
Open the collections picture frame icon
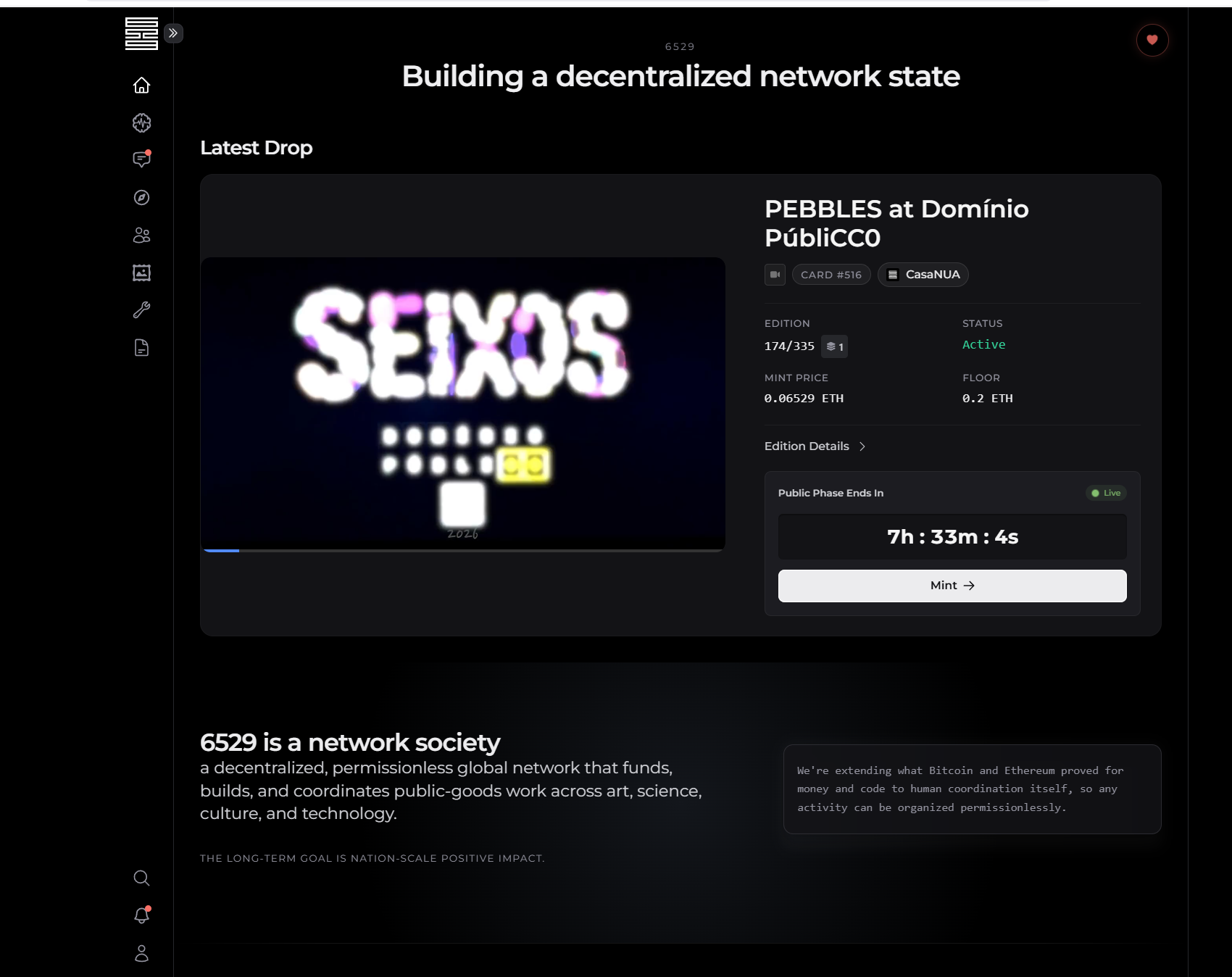141,273
